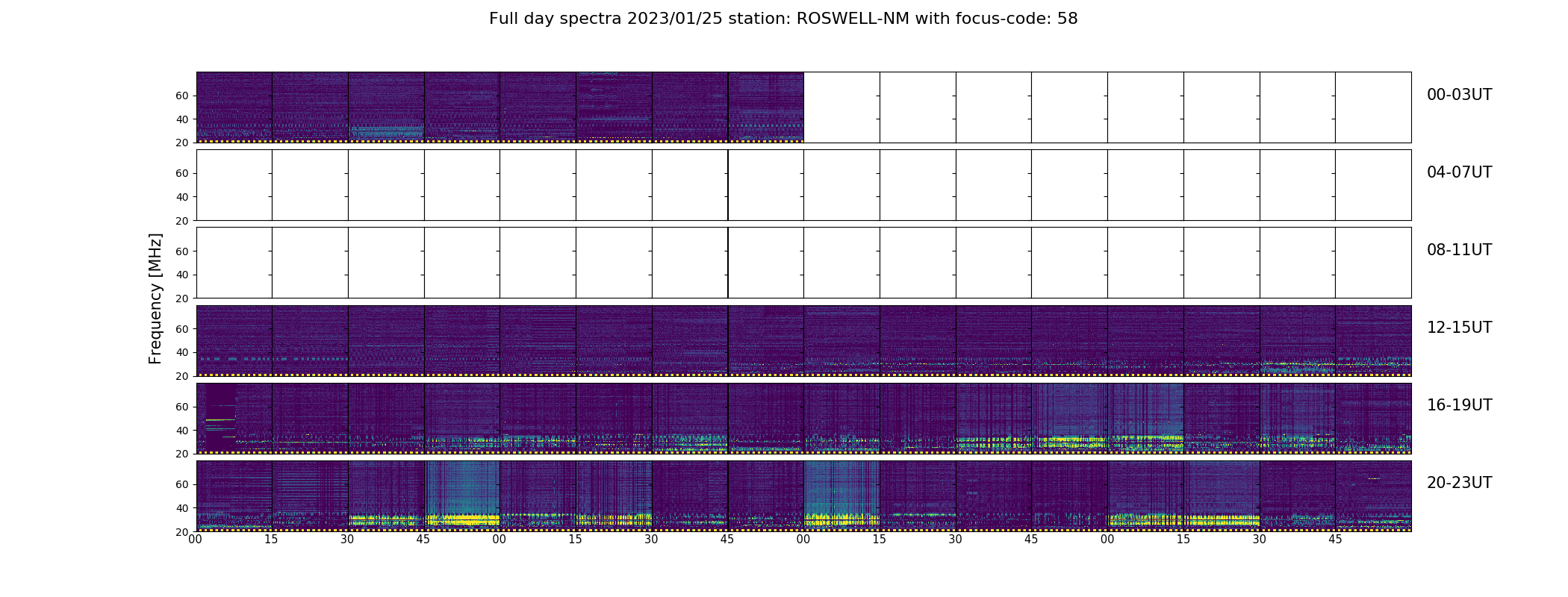Click the 40 tick label of the 12-15UT row
Image resolution: width=1568 pixels, height=597 pixels.
tap(182, 352)
